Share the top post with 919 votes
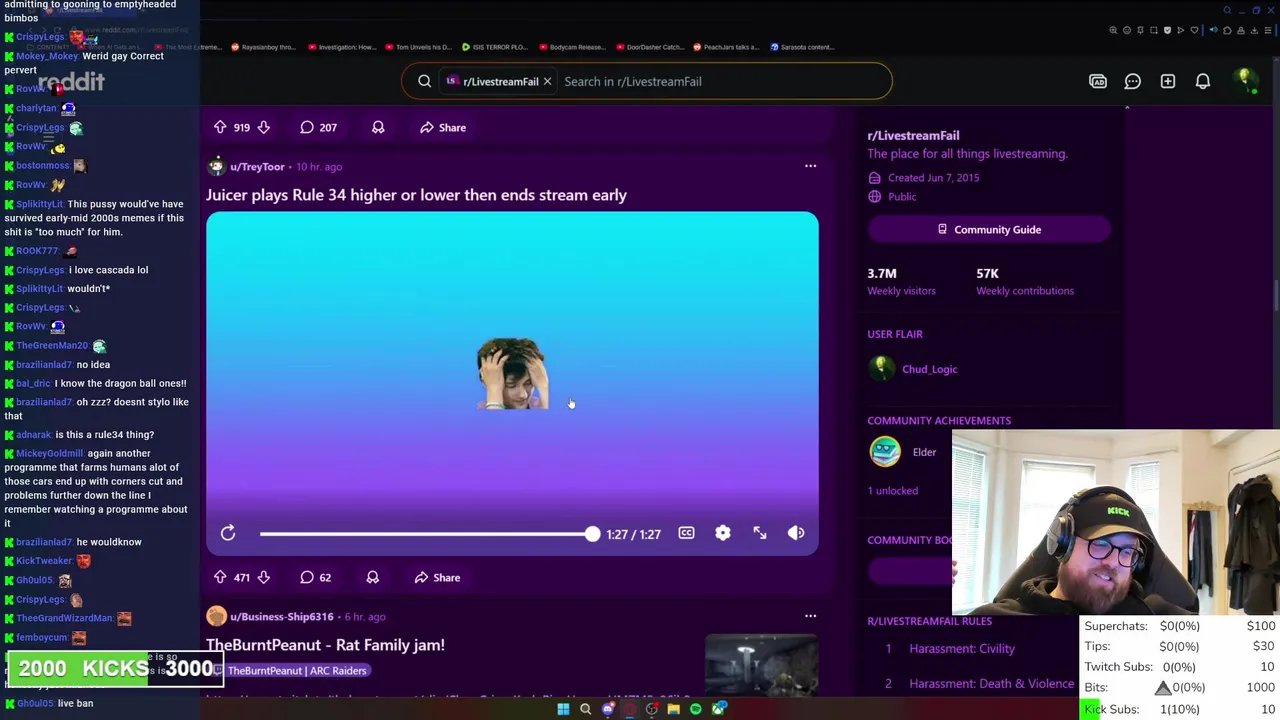1280x720 pixels. pyautogui.click(x=443, y=127)
